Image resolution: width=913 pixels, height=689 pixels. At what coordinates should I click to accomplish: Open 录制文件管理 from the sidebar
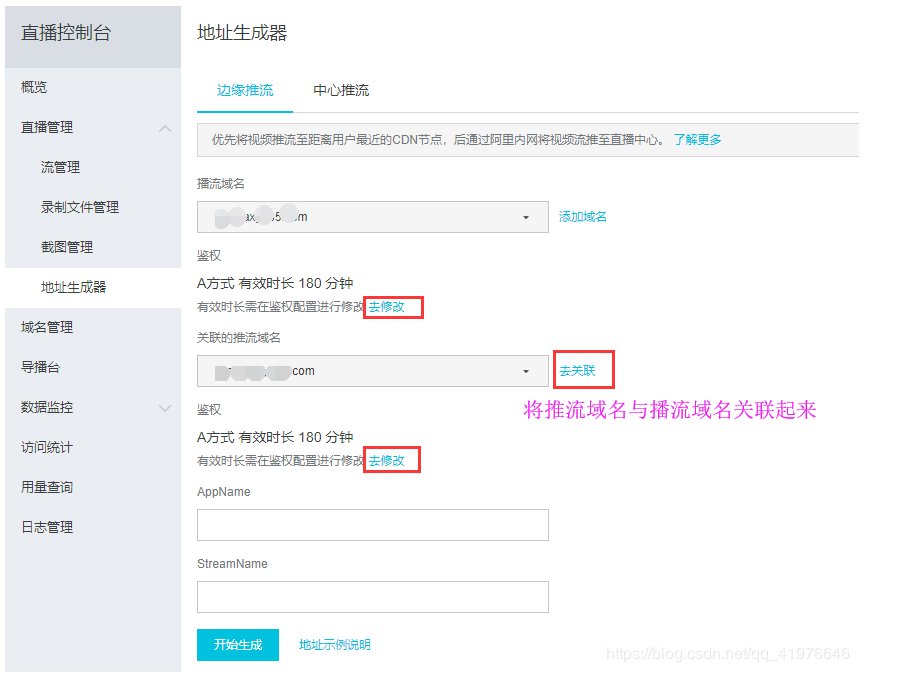coord(88,207)
